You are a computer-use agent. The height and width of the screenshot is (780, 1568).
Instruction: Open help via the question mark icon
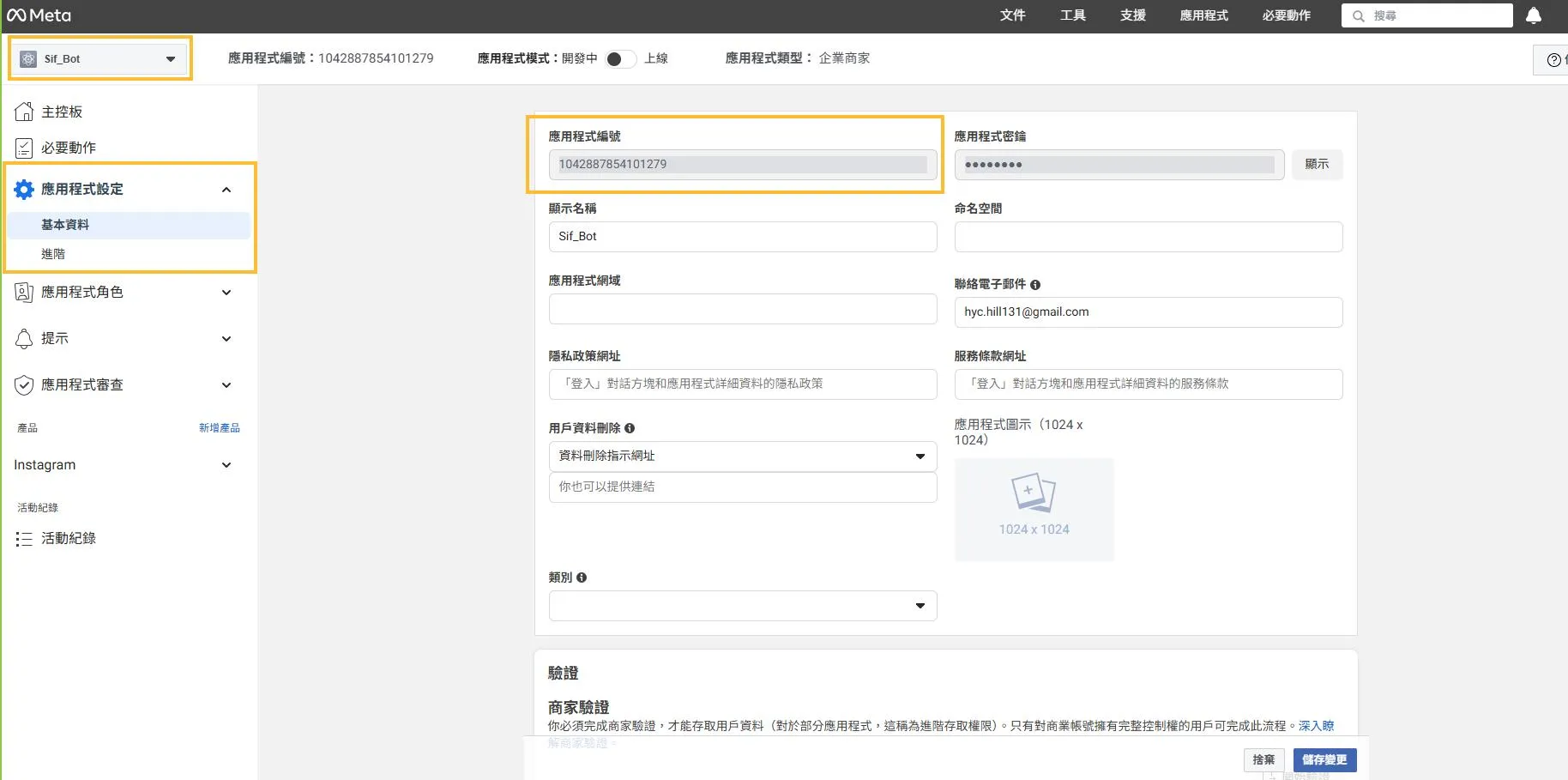(1553, 58)
